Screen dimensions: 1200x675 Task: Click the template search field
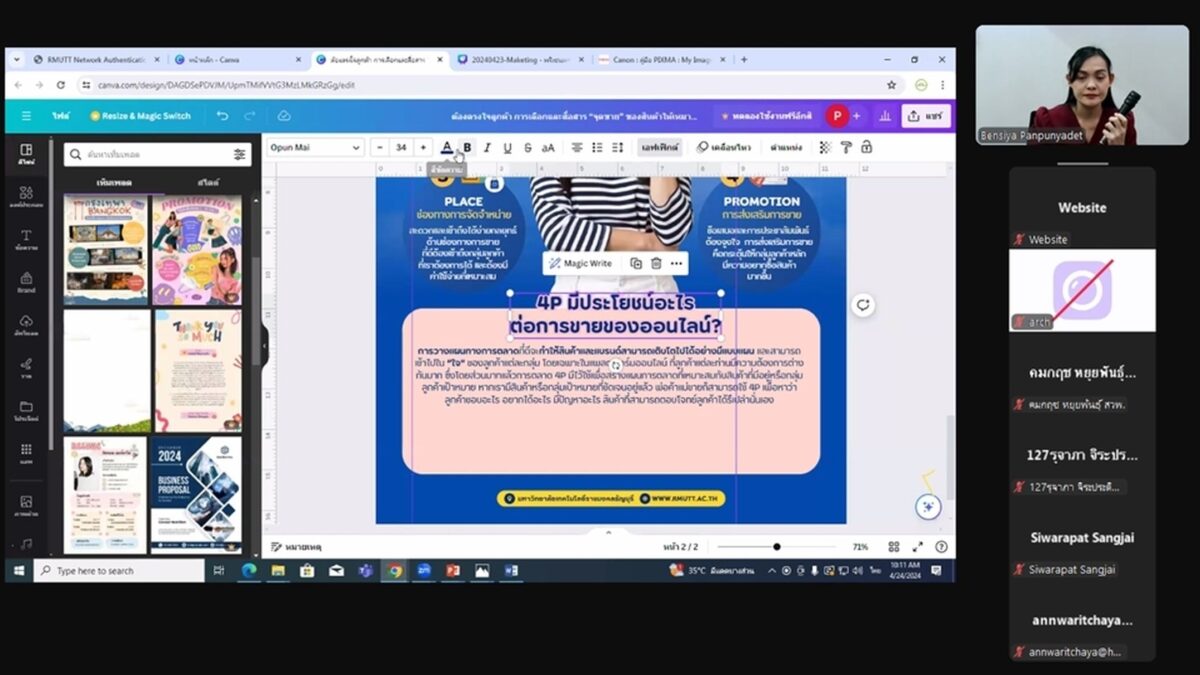(x=155, y=154)
